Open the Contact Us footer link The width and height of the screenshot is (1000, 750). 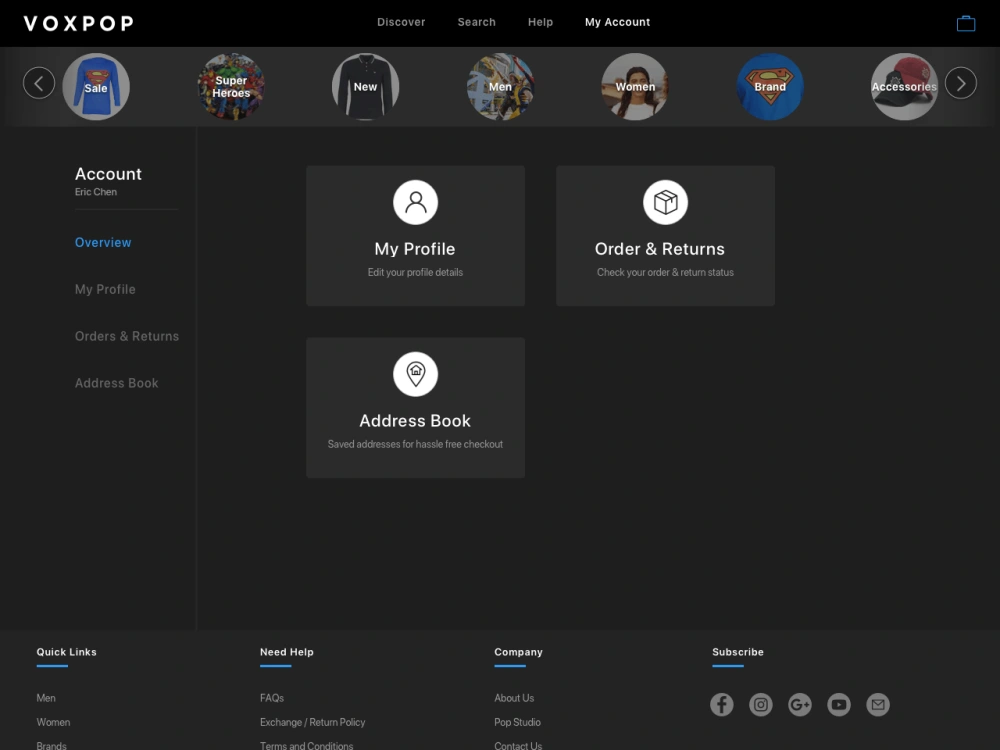(x=518, y=746)
